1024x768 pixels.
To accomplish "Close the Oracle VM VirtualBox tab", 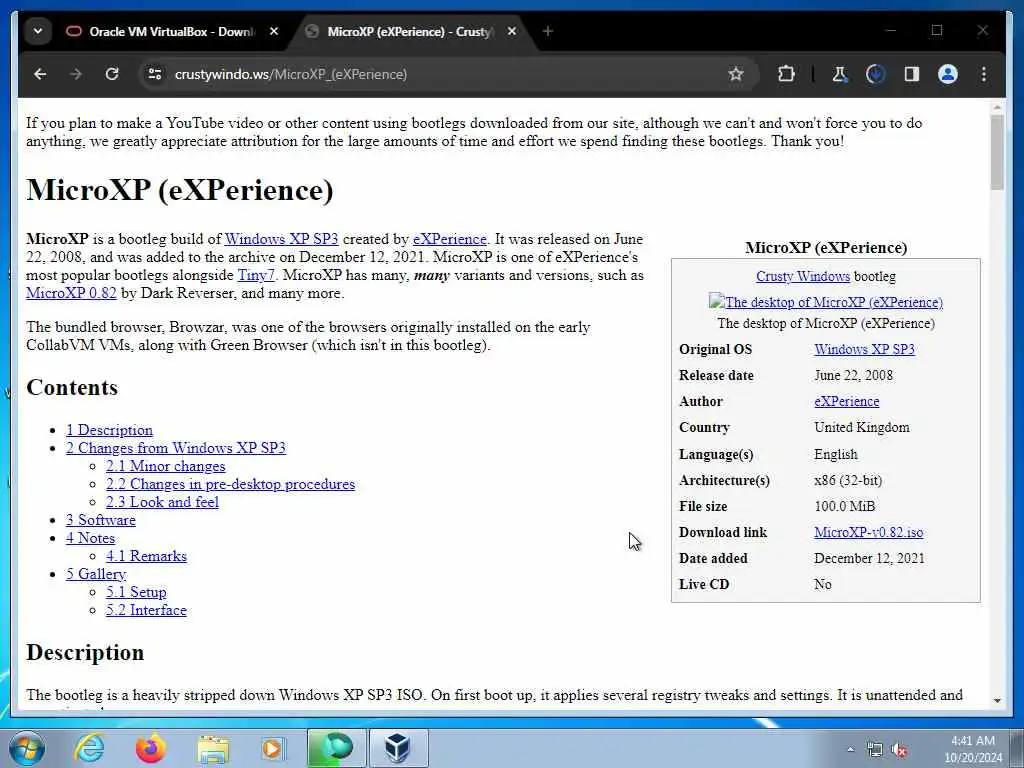I will point(274,31).
